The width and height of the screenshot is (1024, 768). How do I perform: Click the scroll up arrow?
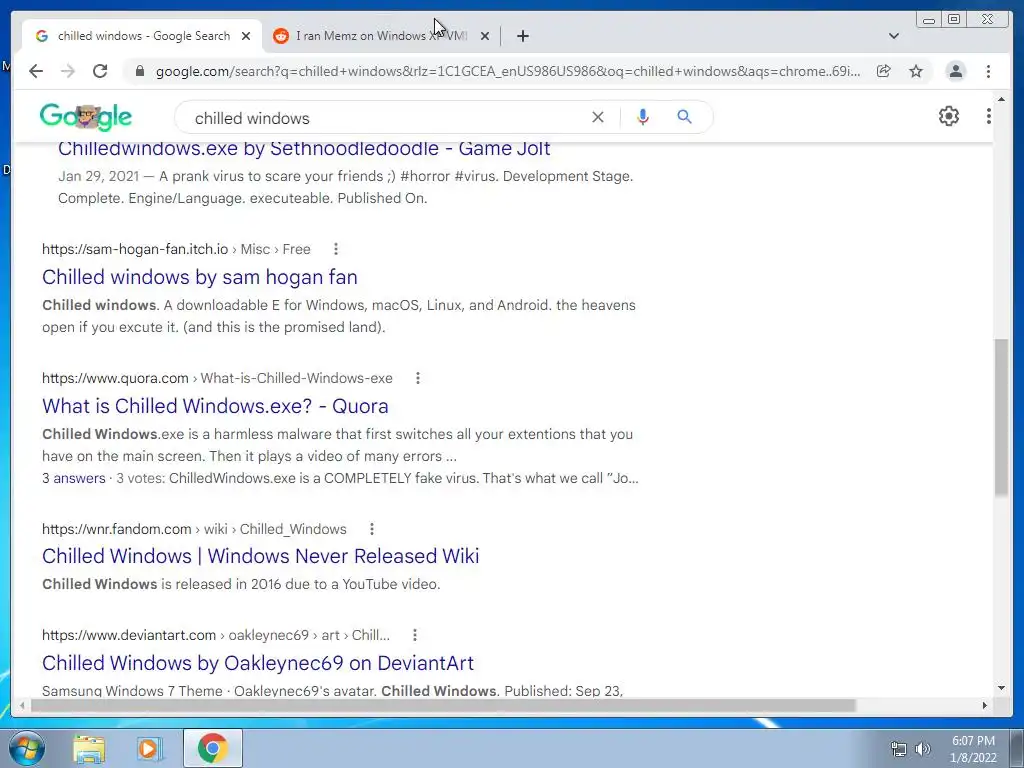click(x=1001, y=99)
